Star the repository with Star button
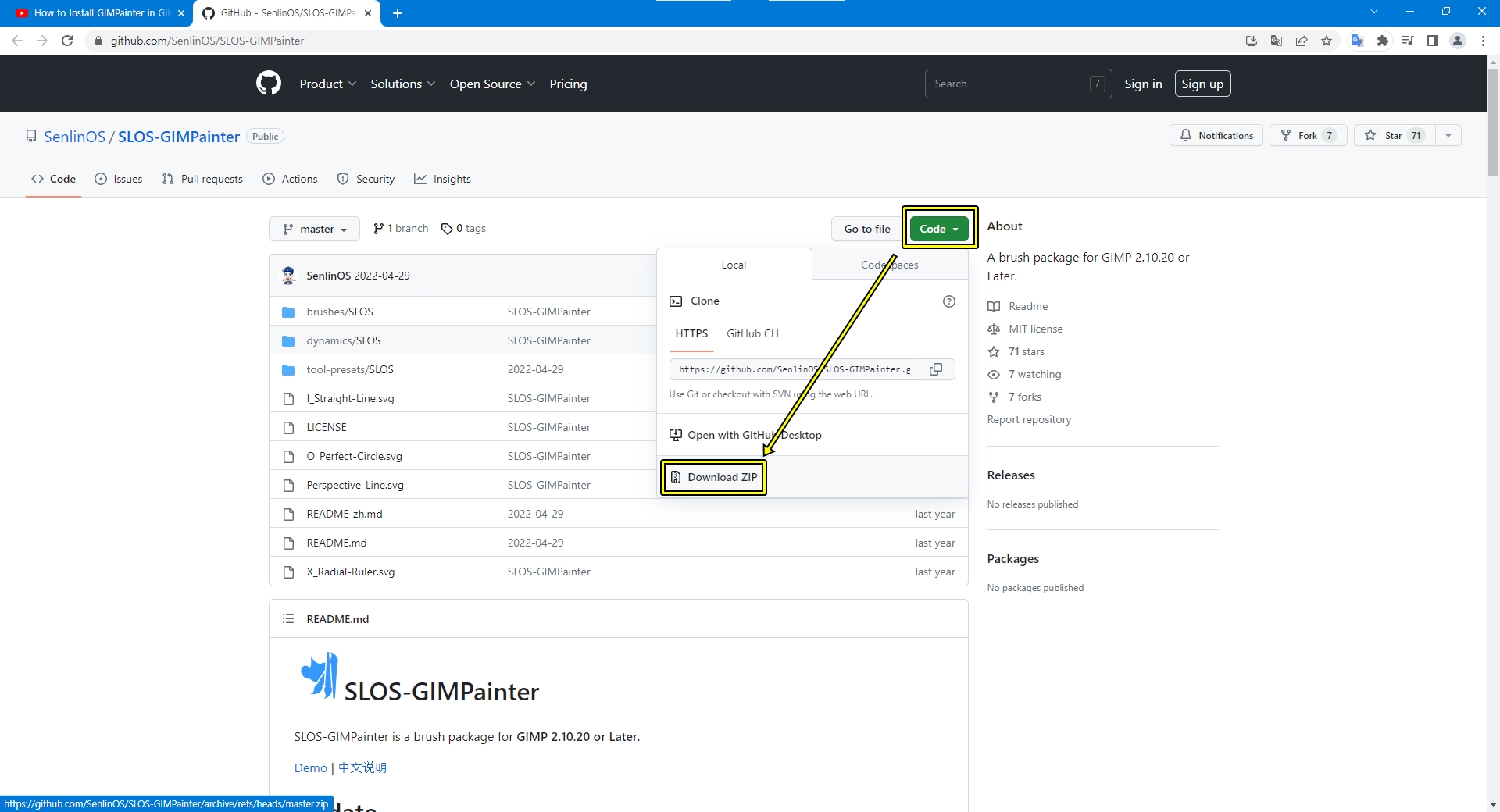 (1395, 135)
